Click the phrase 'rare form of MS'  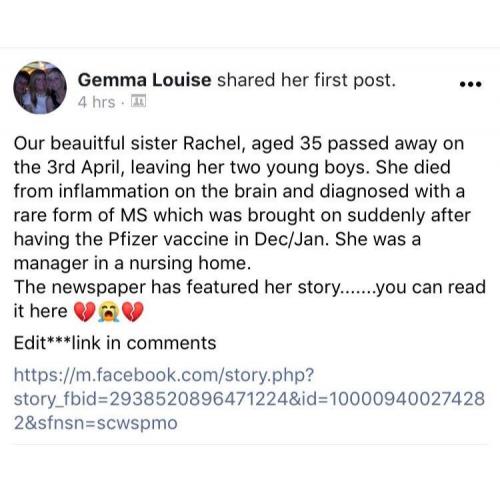80,215
